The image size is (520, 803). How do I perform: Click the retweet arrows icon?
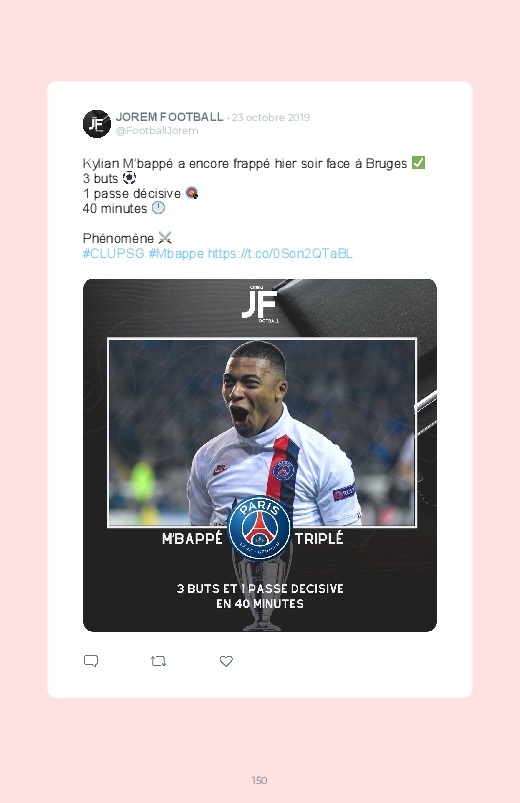pyautogui.click(x=158, y=661)
